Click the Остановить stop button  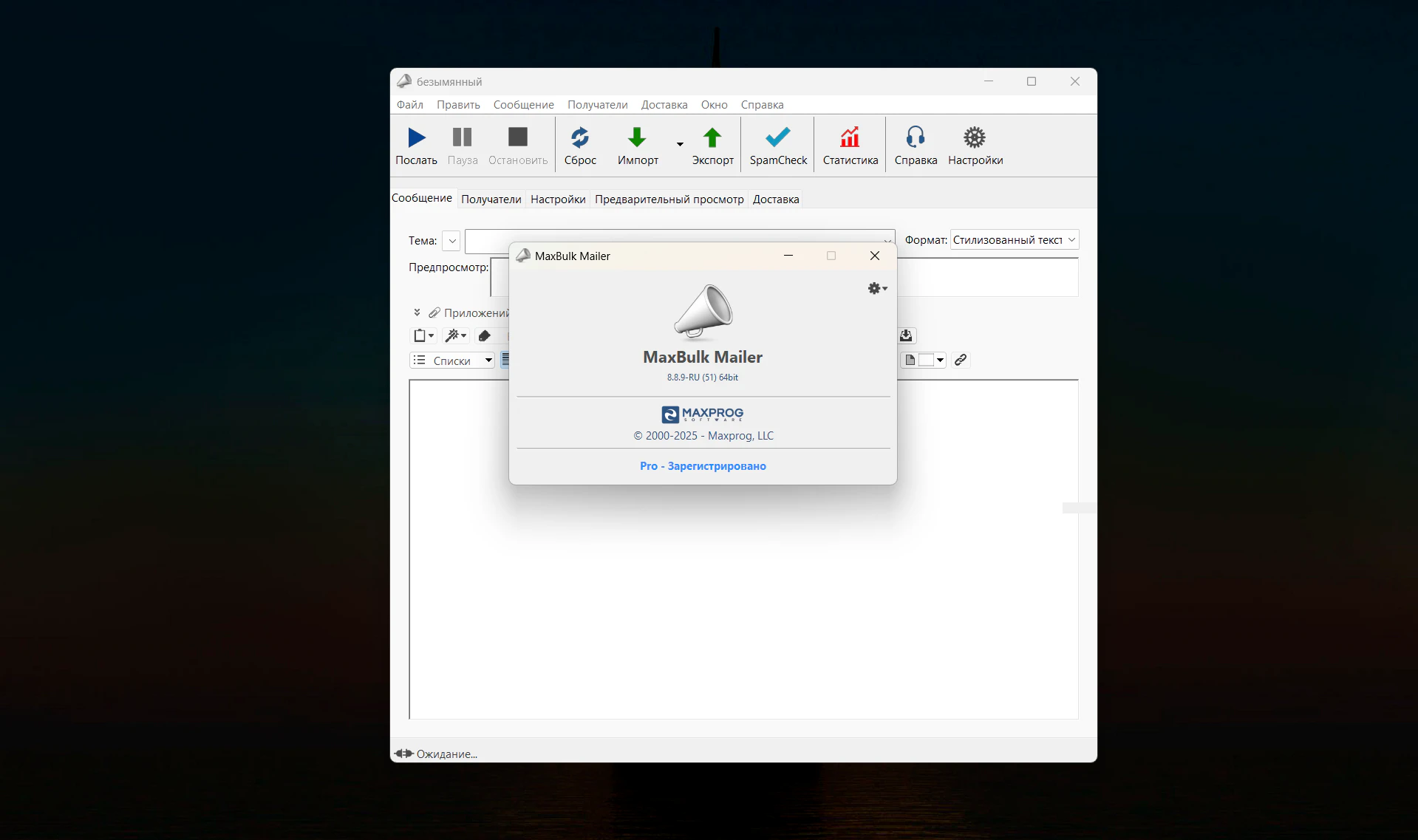coord(518,146)
